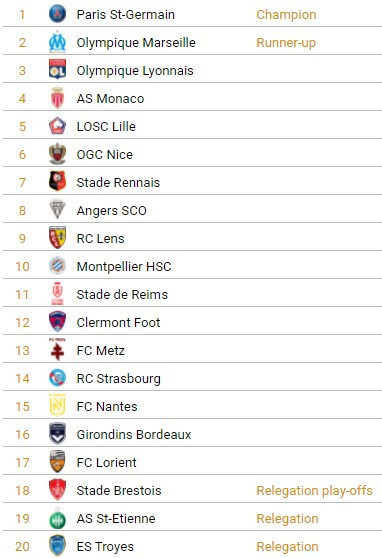Click the RC Lens shield logo
This screenshot has height=558, width=382.
click(x=57, y=237)
